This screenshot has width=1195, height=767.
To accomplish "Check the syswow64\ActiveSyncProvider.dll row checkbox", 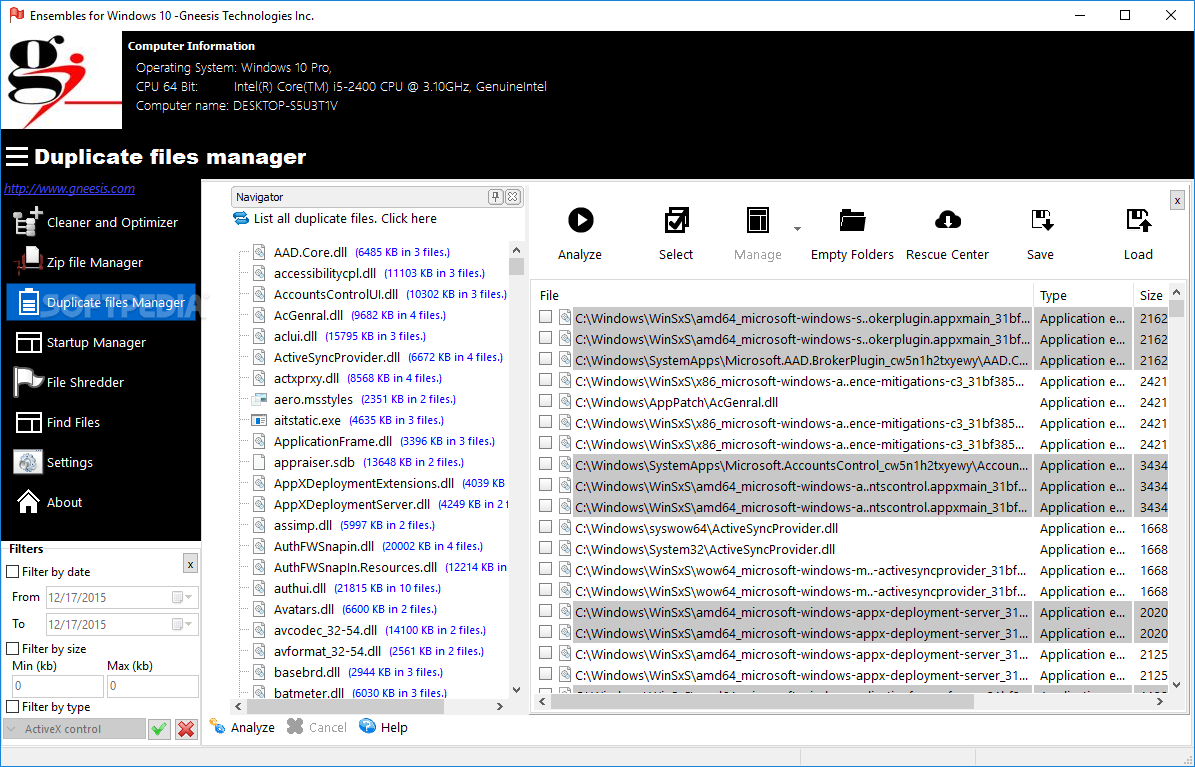I will point(546,526).
